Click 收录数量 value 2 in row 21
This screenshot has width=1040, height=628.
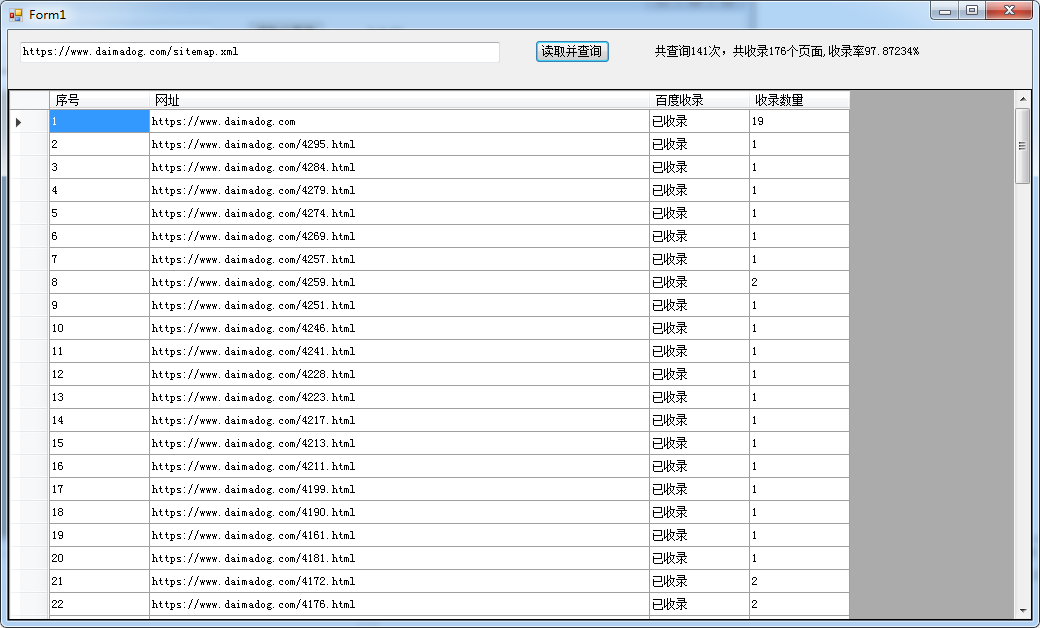799,581
